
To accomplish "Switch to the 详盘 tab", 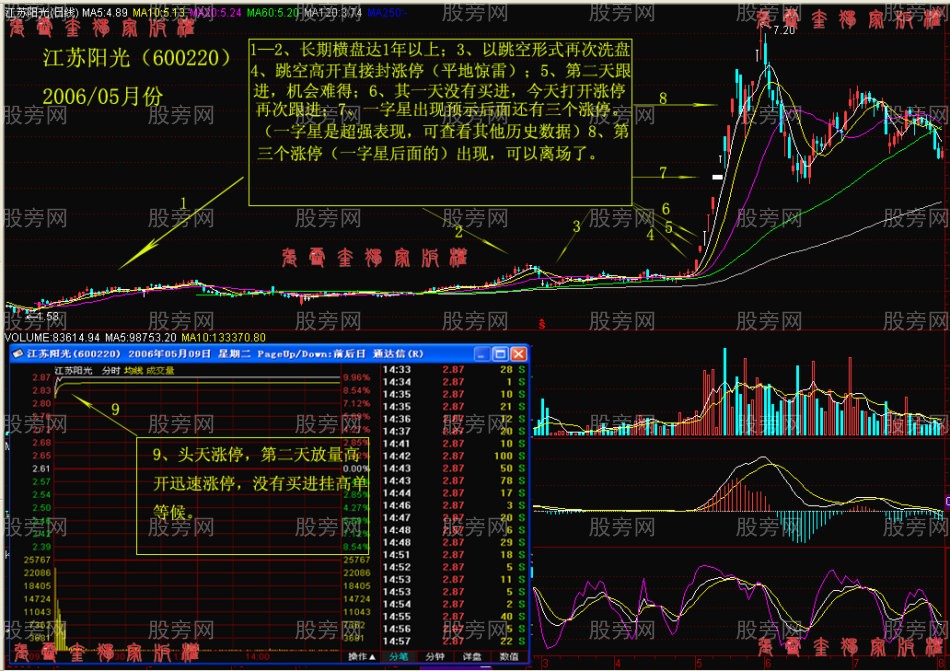I will pos(472,656).
